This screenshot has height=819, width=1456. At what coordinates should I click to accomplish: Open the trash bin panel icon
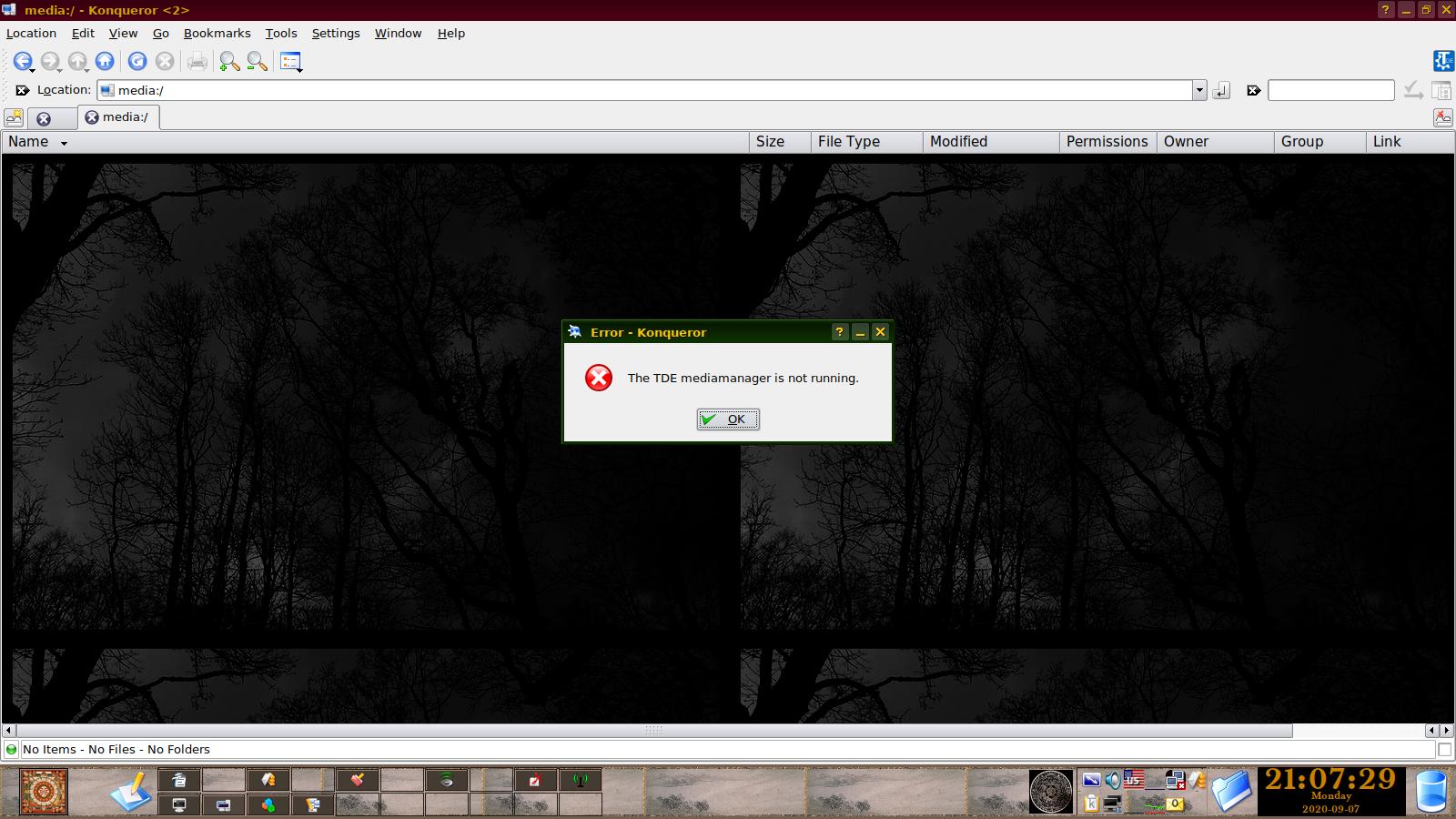[x=1431, y=791]
